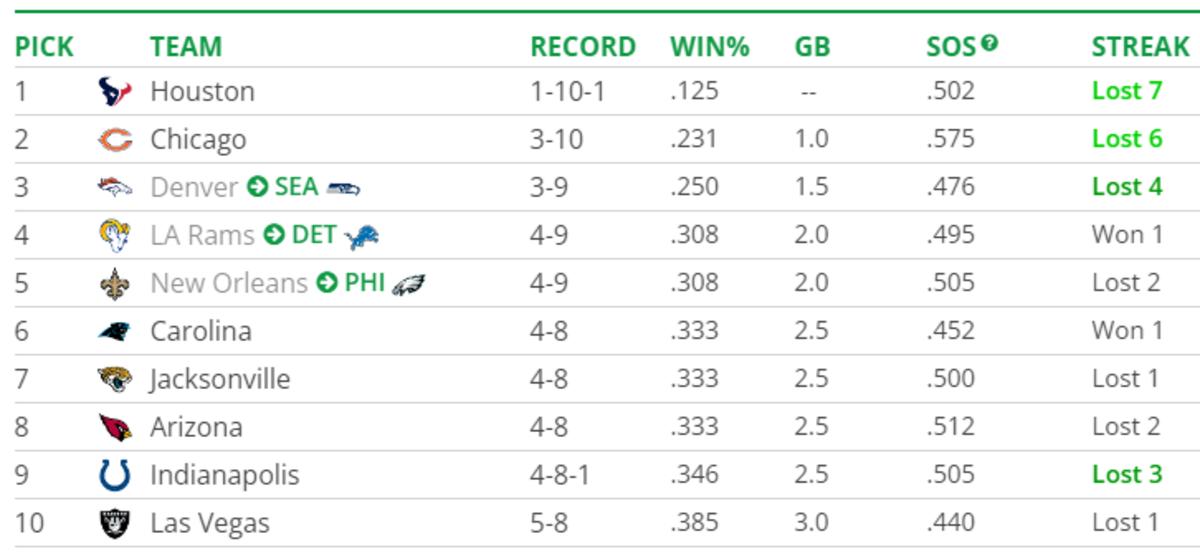This screenshot has width=1200, height=554.
Task: Click the Philadelphia Eagles logo
Action: pos(408,284)
